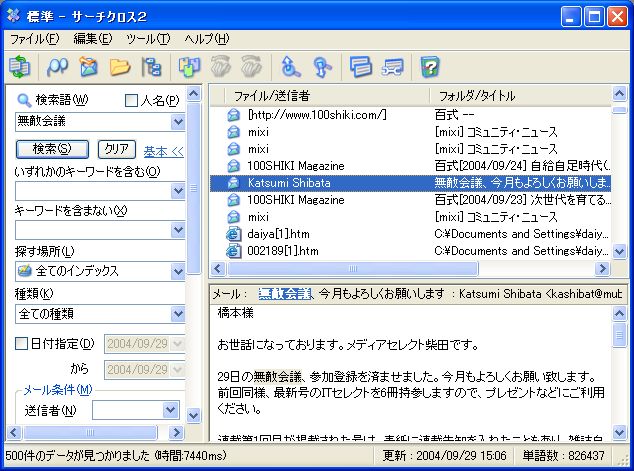634x471 pixels.
Task: Open the いずれかのキーワードを含む dropdown
Action: [178, 190]
